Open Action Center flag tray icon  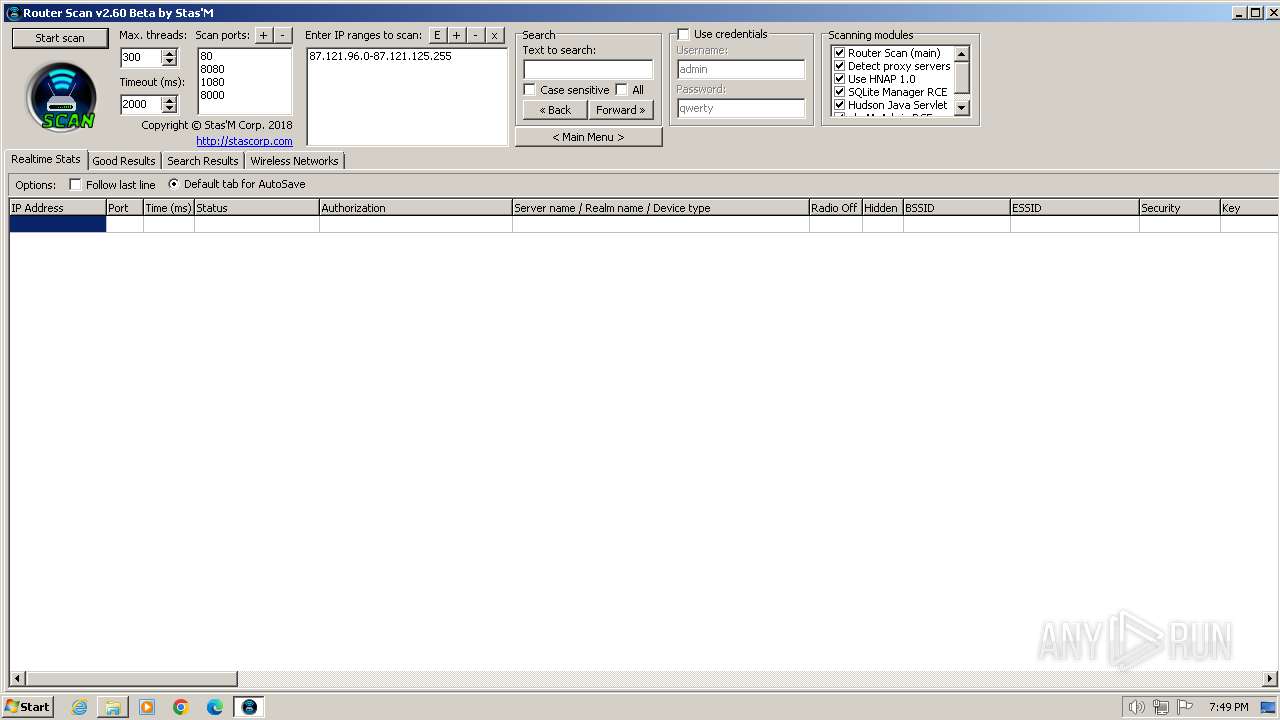[1184, 707]
